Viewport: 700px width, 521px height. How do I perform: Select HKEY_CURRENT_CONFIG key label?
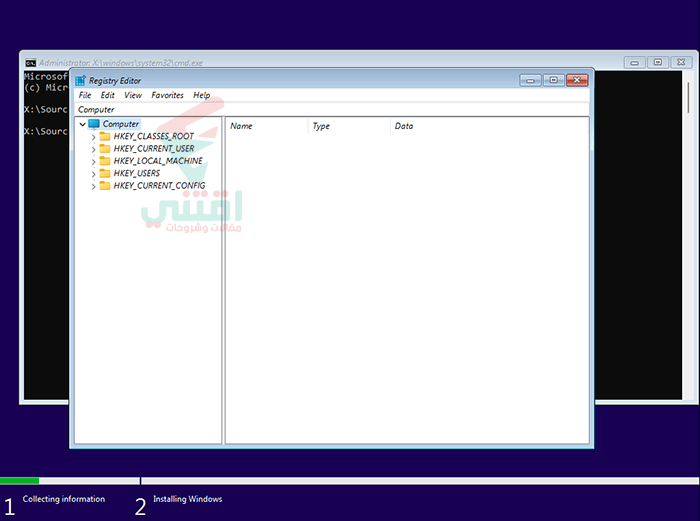pos(159,185)
